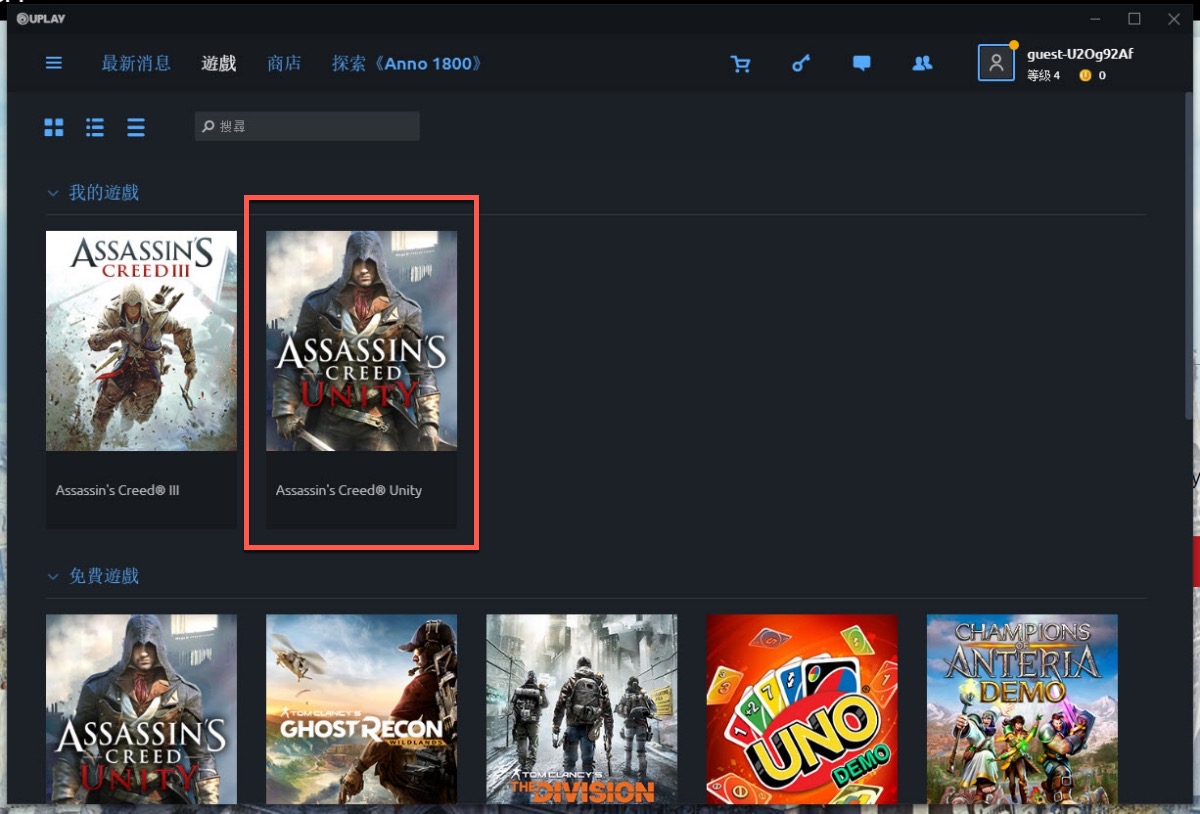Image resolution: width=1200 pixels, height=814 pixels.
Task: Switch to compact list view
Action: coord(136,127)
